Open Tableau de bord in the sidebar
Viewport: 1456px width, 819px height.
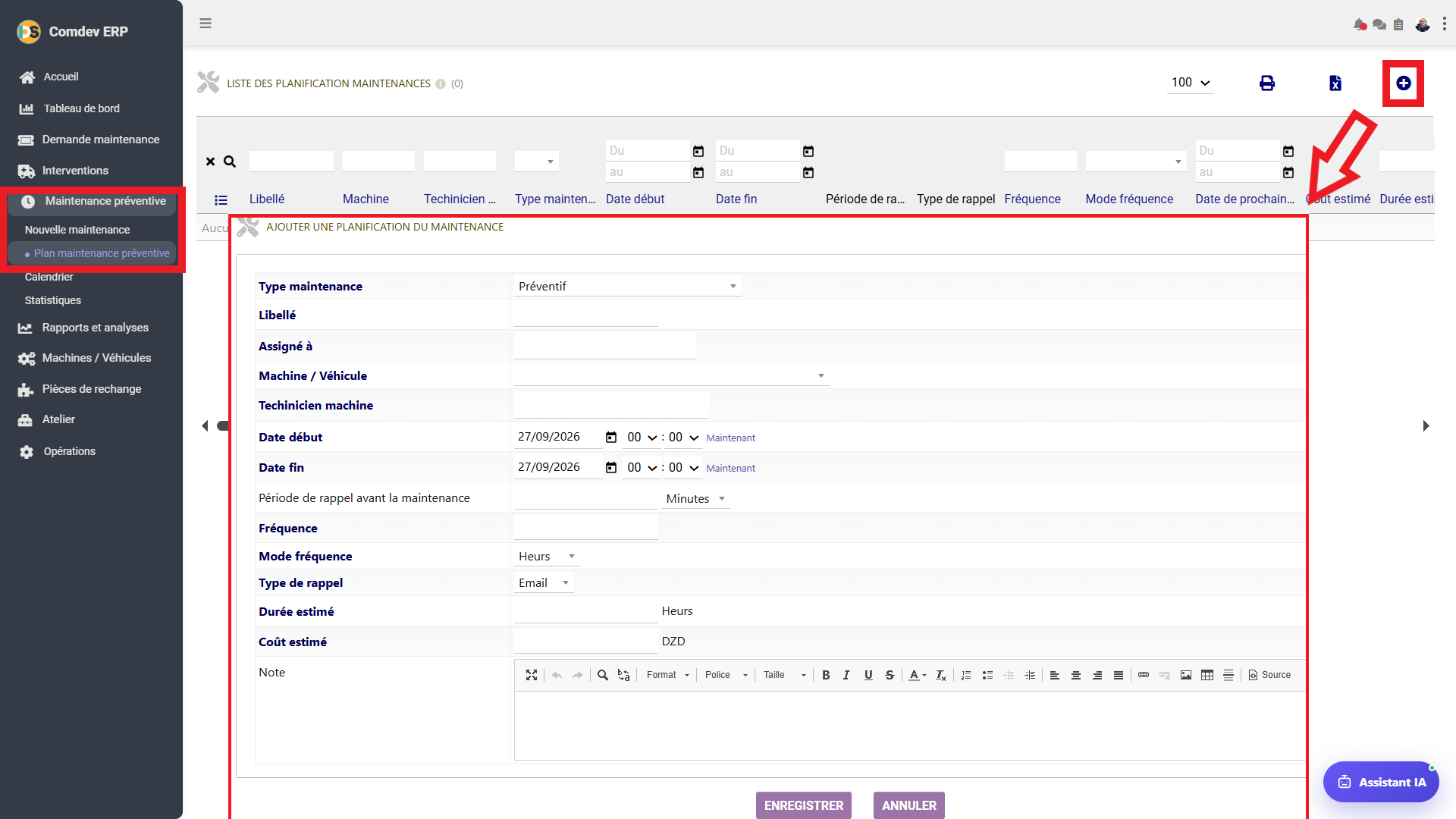click(x=81, y=108)
